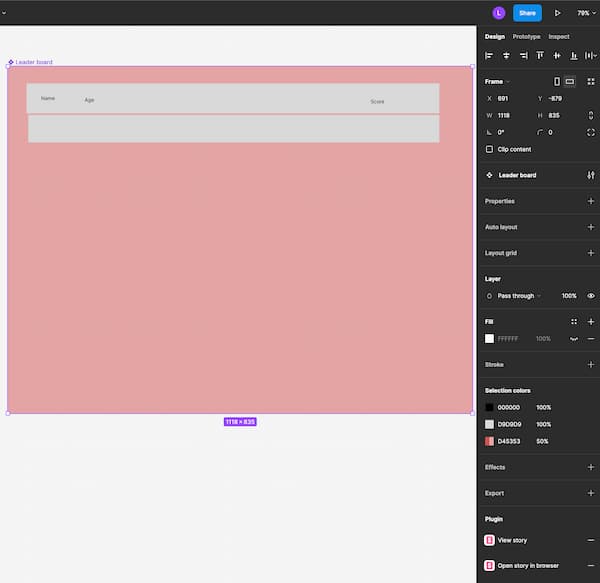
Task: Click the align horizontal centers icon
Action: (x=506, y=56)
